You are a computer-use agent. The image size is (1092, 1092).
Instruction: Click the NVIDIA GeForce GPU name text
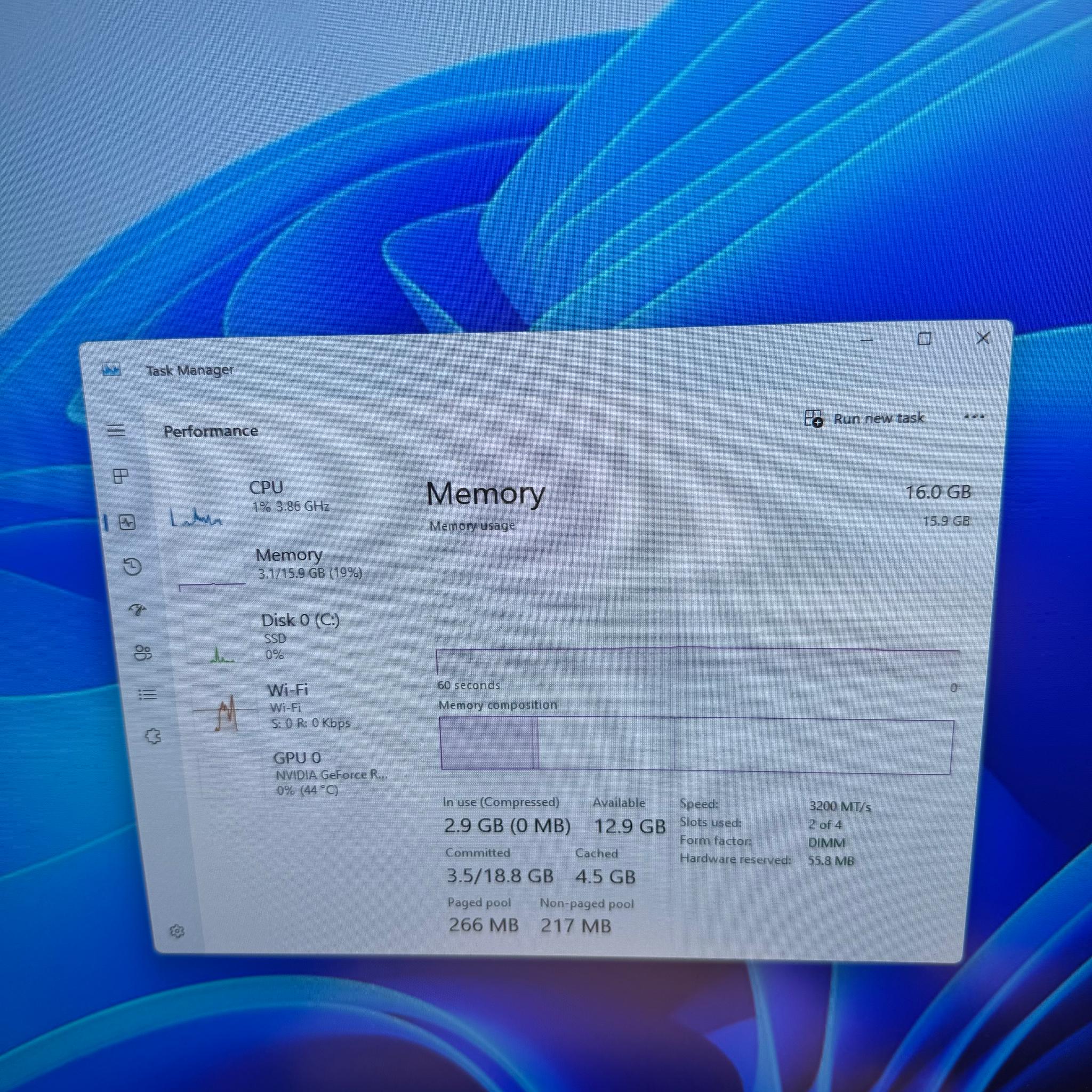332,774
